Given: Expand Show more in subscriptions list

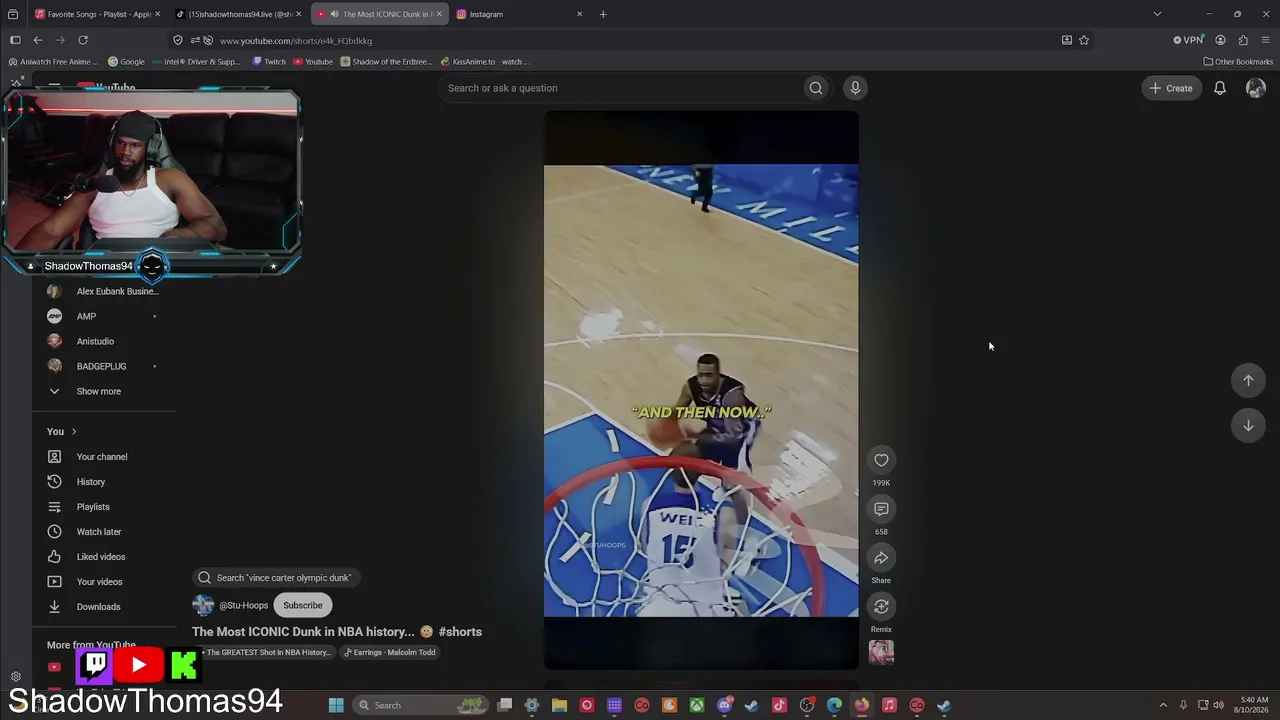Looking at the screenshot, I should pos(98,391).
